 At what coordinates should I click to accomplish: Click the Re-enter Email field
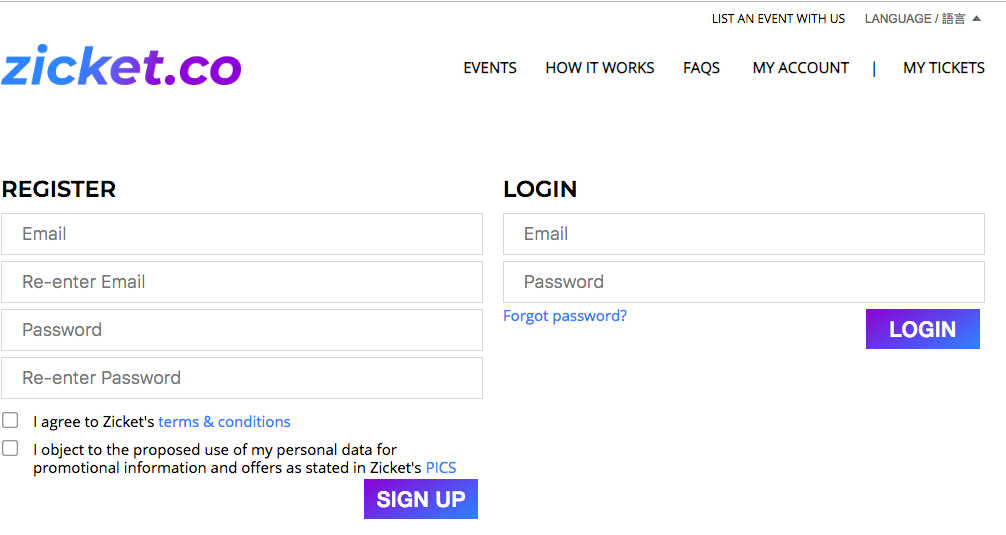[x=242, y=282]
